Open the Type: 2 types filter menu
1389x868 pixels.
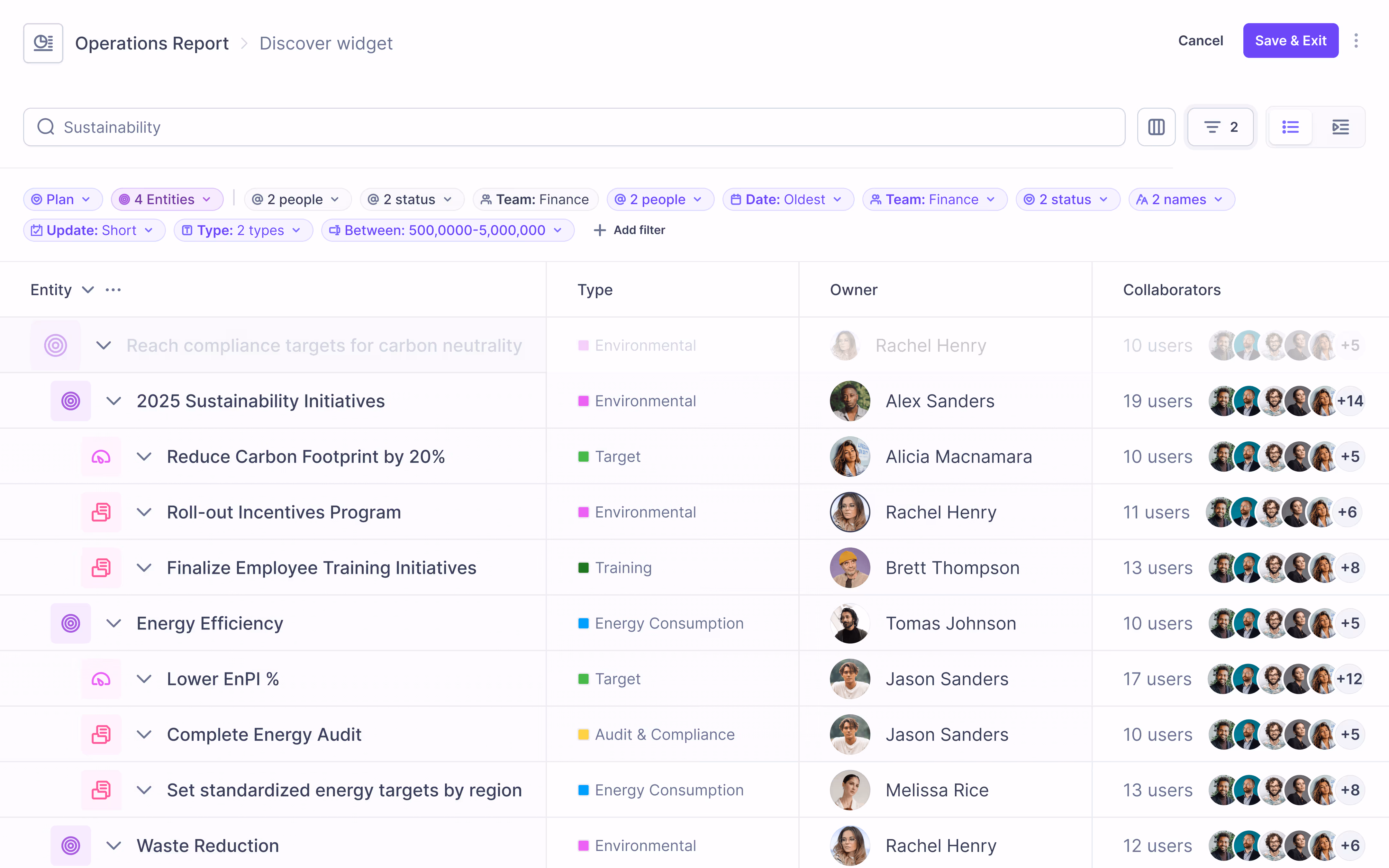click(243, 230)
